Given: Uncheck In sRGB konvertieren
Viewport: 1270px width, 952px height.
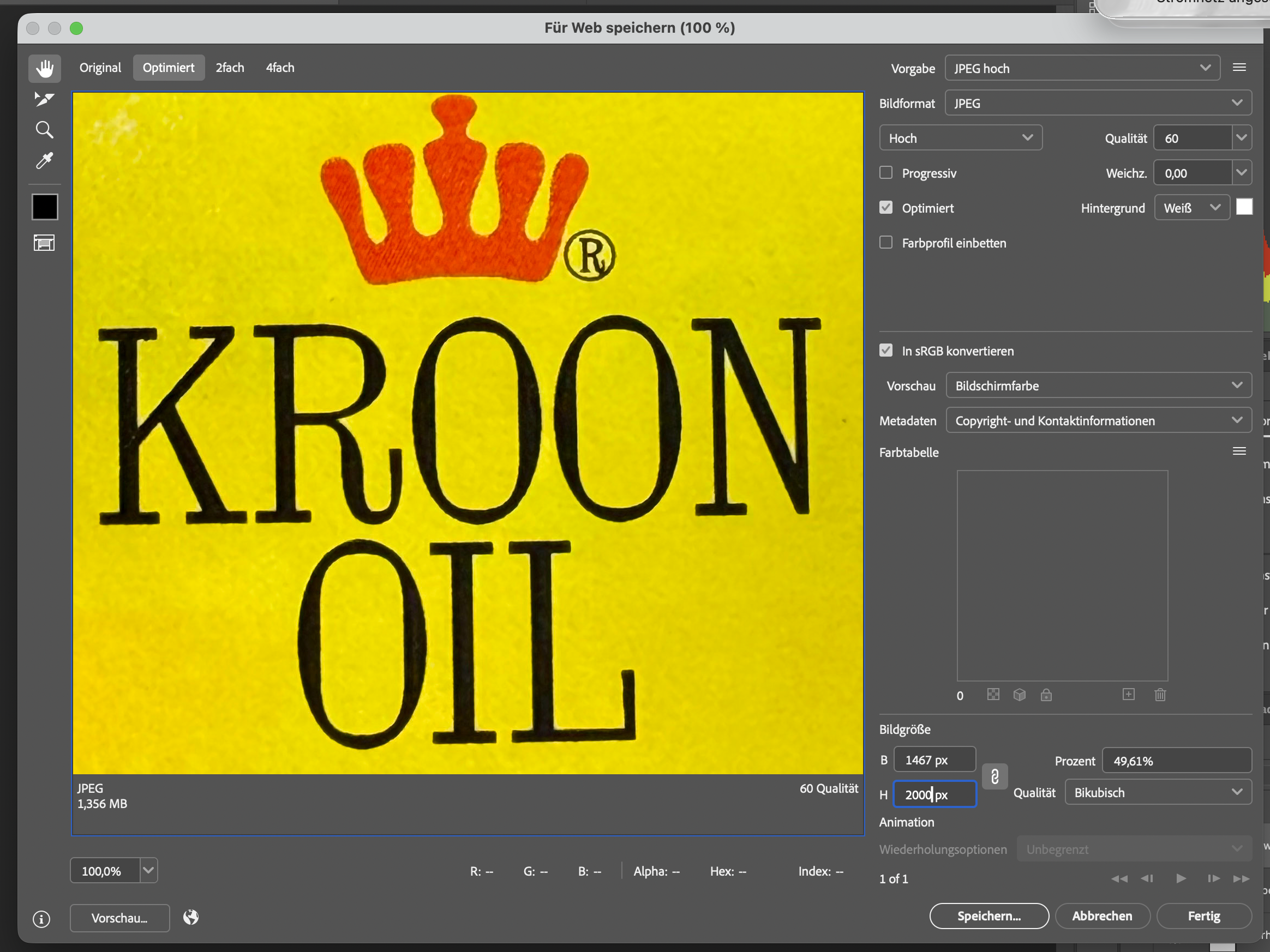Looking at the screenshot, I should pos(886,351).
